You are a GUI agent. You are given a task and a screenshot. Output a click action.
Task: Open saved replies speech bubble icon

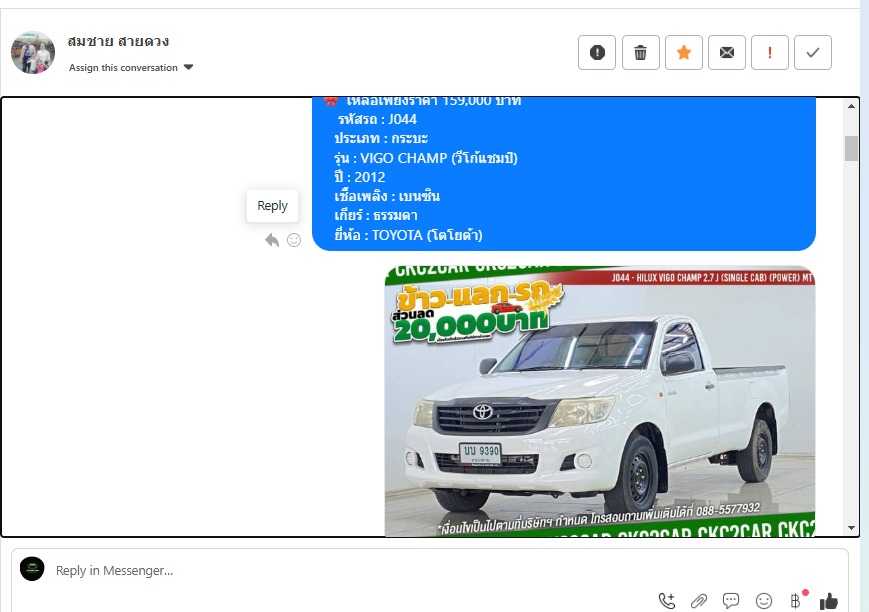pos(731,600)
